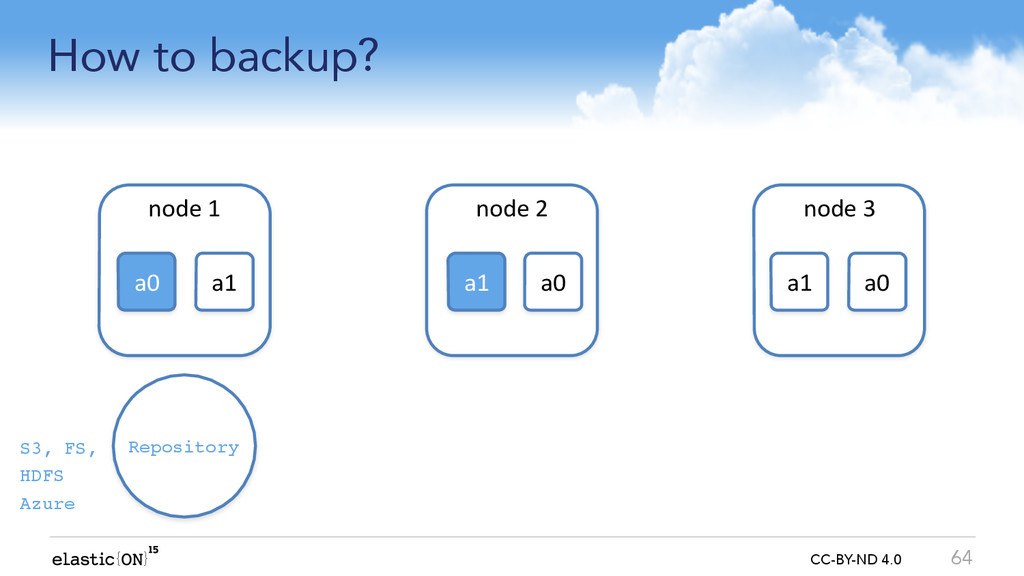
Task: Click the blue a1 shard in node 2
Action: click(476, 281)
